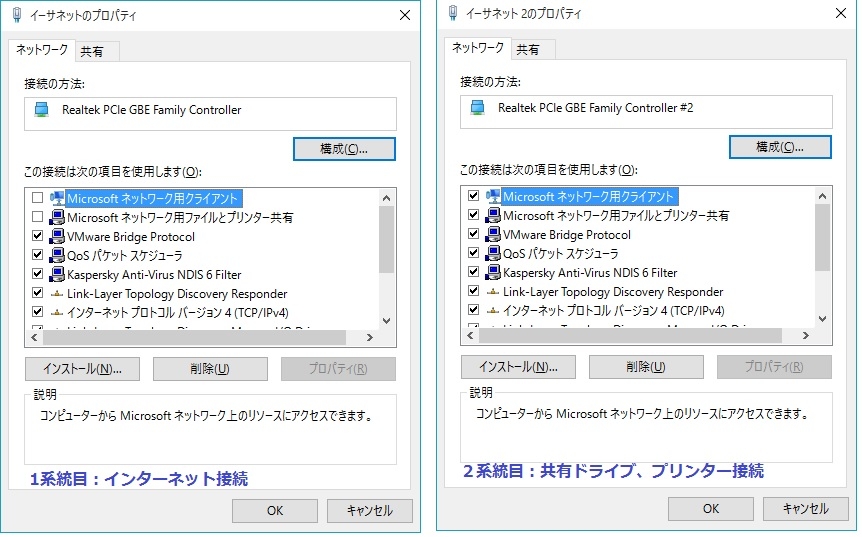Select Realtek PCIe GBE Family Controller field
The image size is (862, 537).
[x=210, y=114]
